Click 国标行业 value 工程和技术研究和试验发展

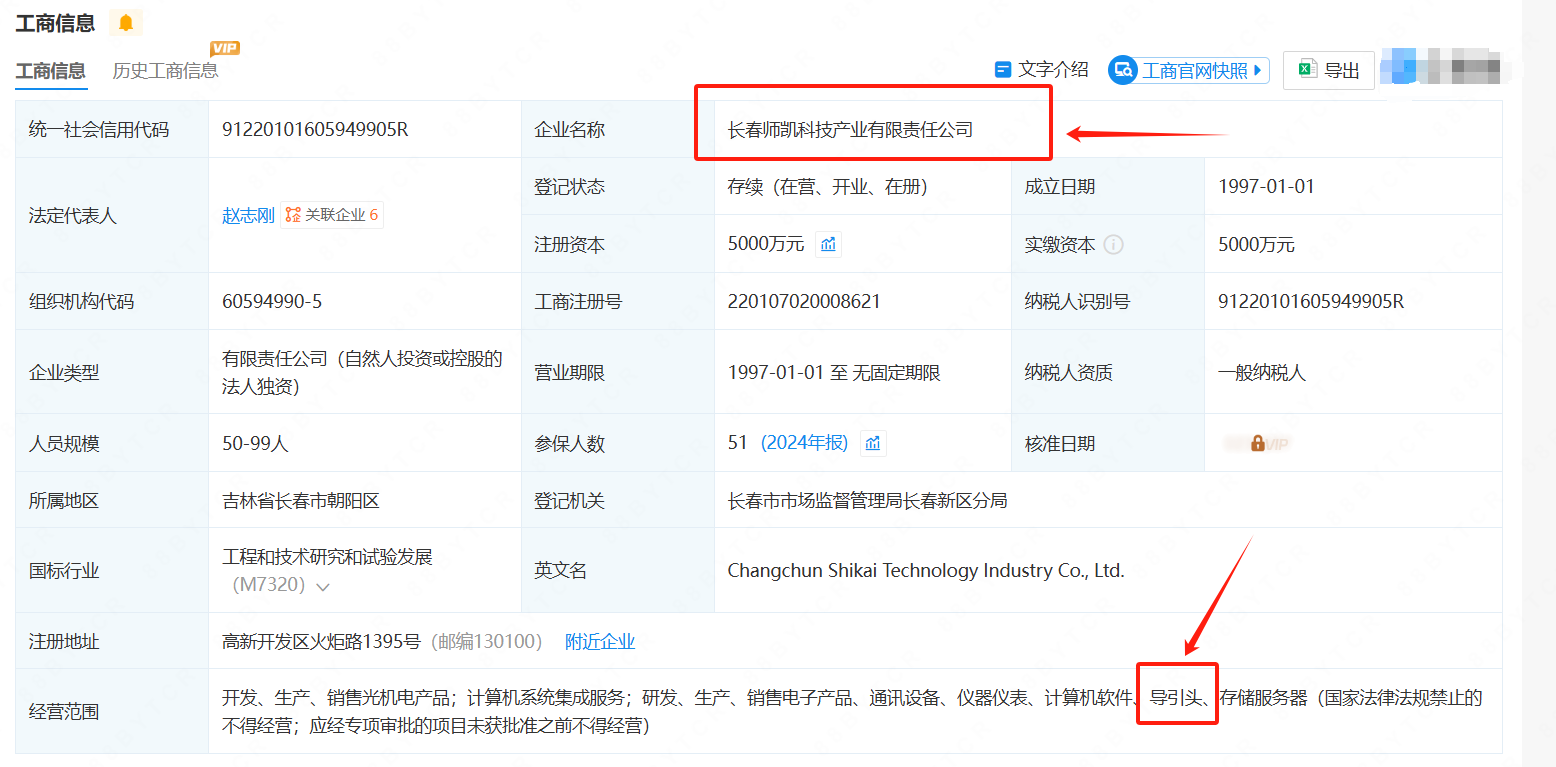click(x=327, y=557)
